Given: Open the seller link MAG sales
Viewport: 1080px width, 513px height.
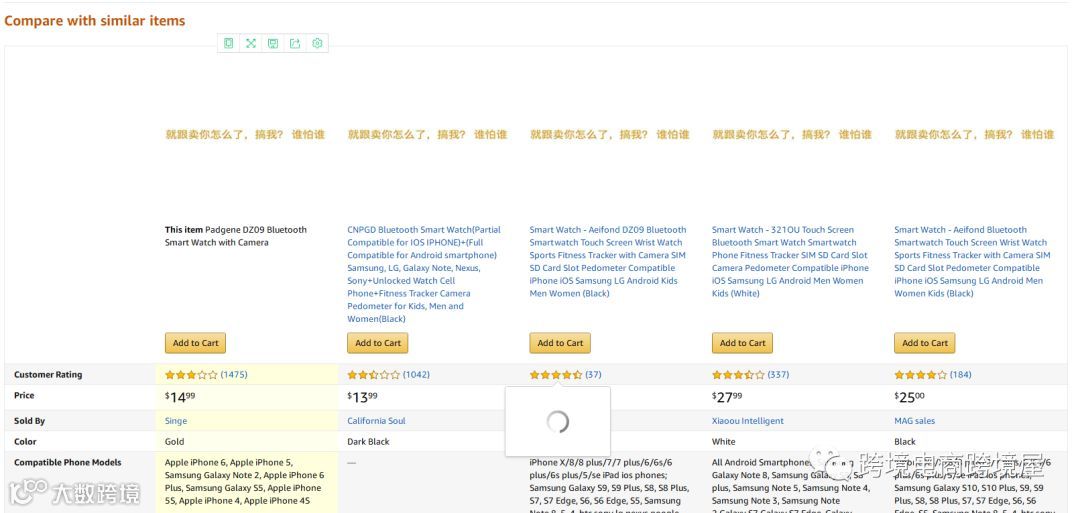Looking at the screenshot, I should point(915,421).
